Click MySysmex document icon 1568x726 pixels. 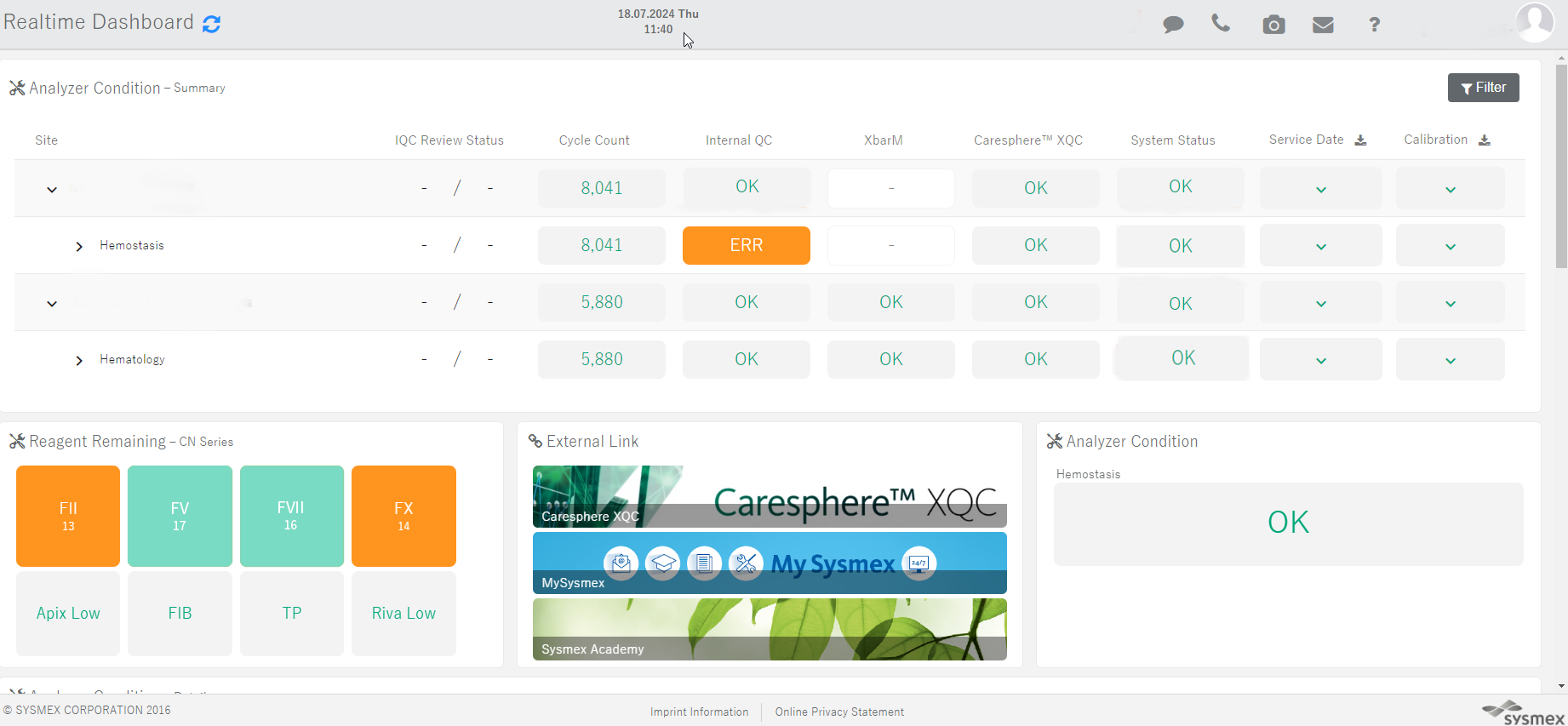(704, 563)
